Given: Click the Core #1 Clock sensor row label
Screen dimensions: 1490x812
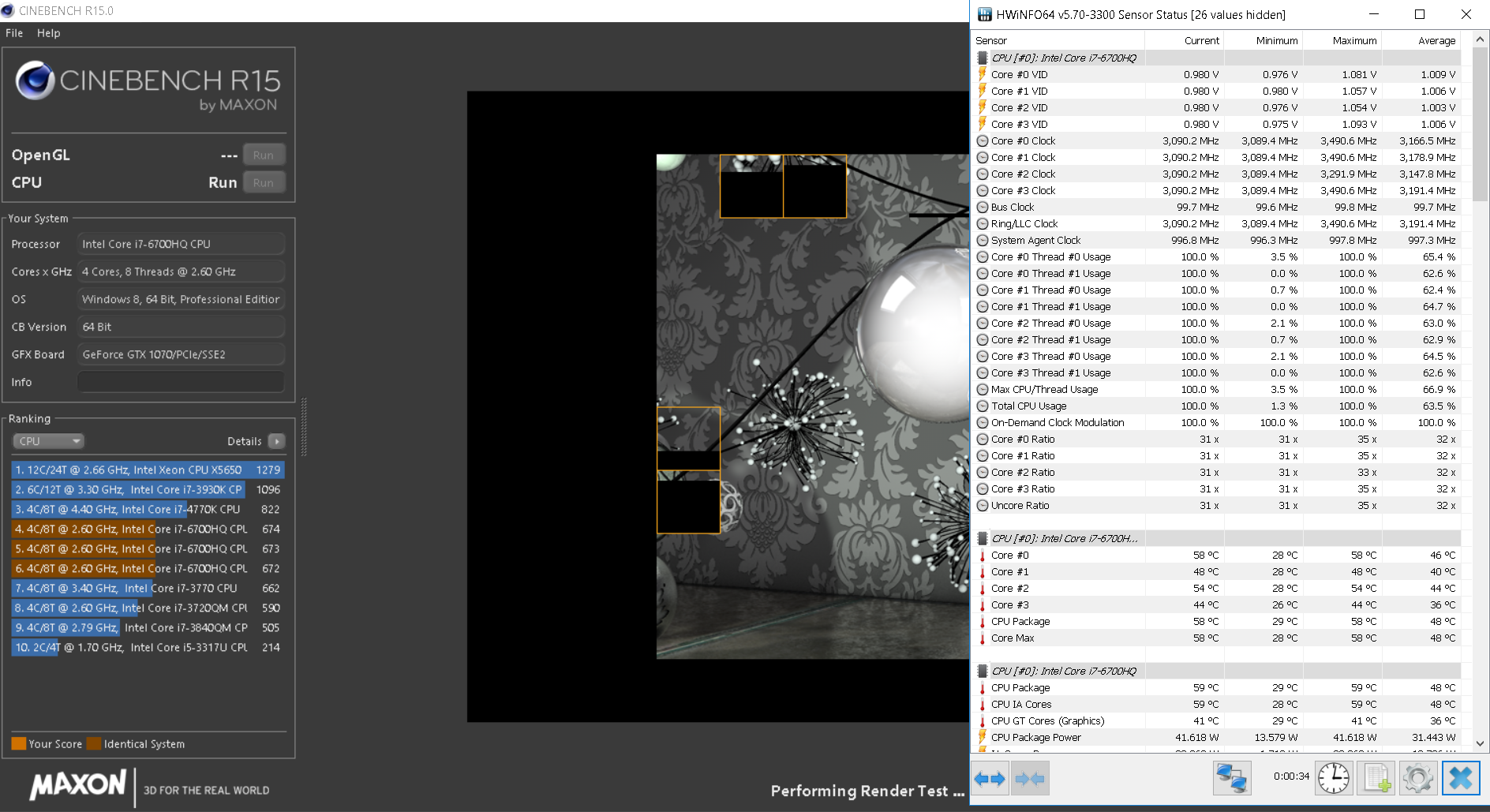Looking at the screenshot, I should tap(1023, 157).
